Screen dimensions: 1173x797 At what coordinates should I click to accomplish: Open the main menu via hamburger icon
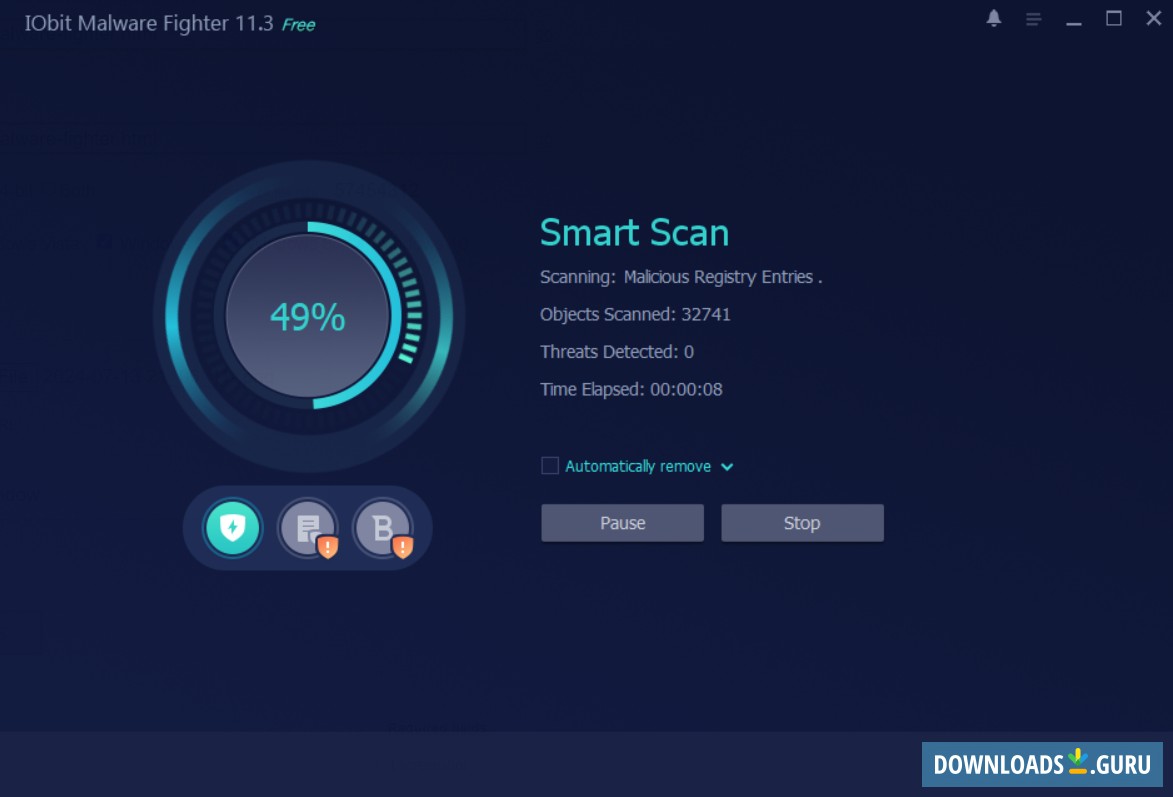[1033, 18]
